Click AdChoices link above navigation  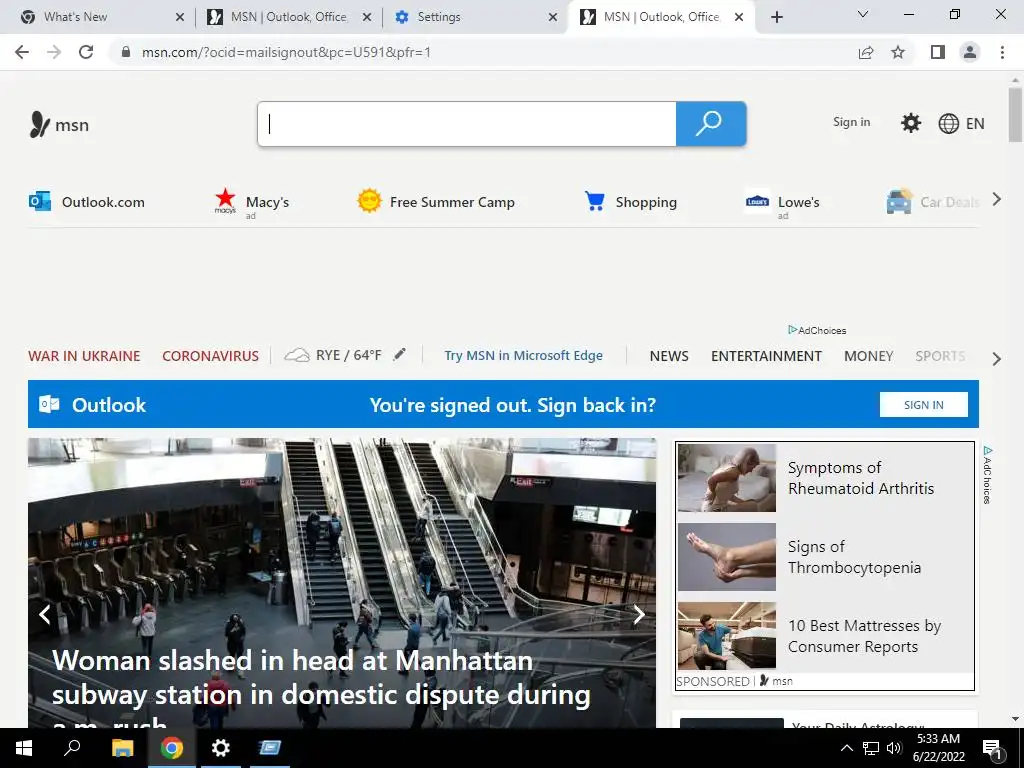(817, 330)
